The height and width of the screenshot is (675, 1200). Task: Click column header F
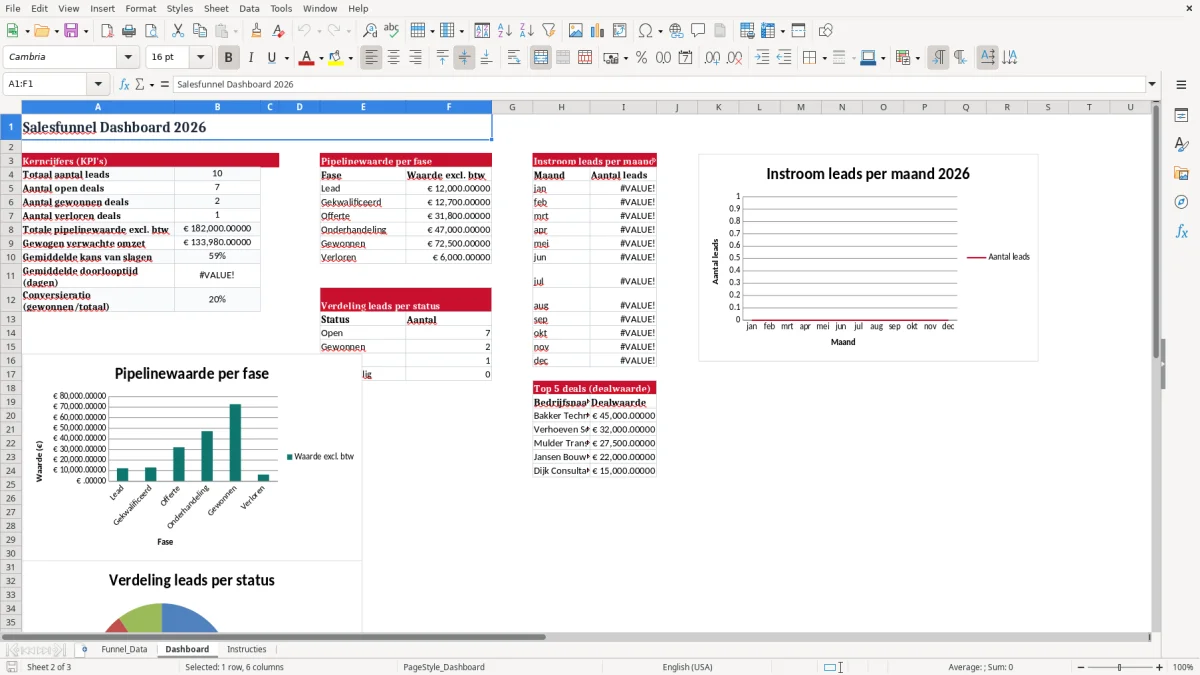pos(449,107)
